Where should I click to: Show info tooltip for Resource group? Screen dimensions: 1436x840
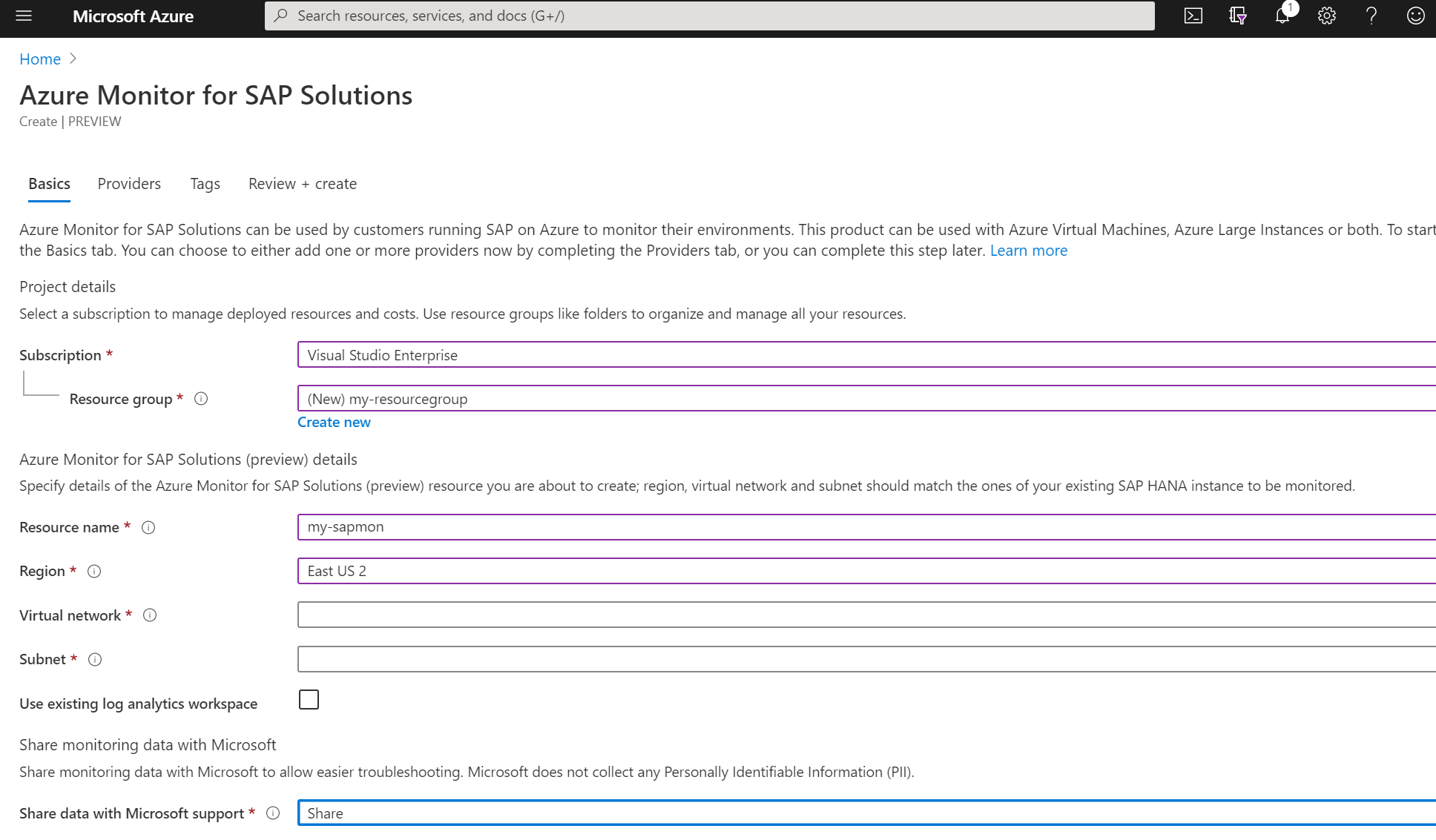pos(201,399)
